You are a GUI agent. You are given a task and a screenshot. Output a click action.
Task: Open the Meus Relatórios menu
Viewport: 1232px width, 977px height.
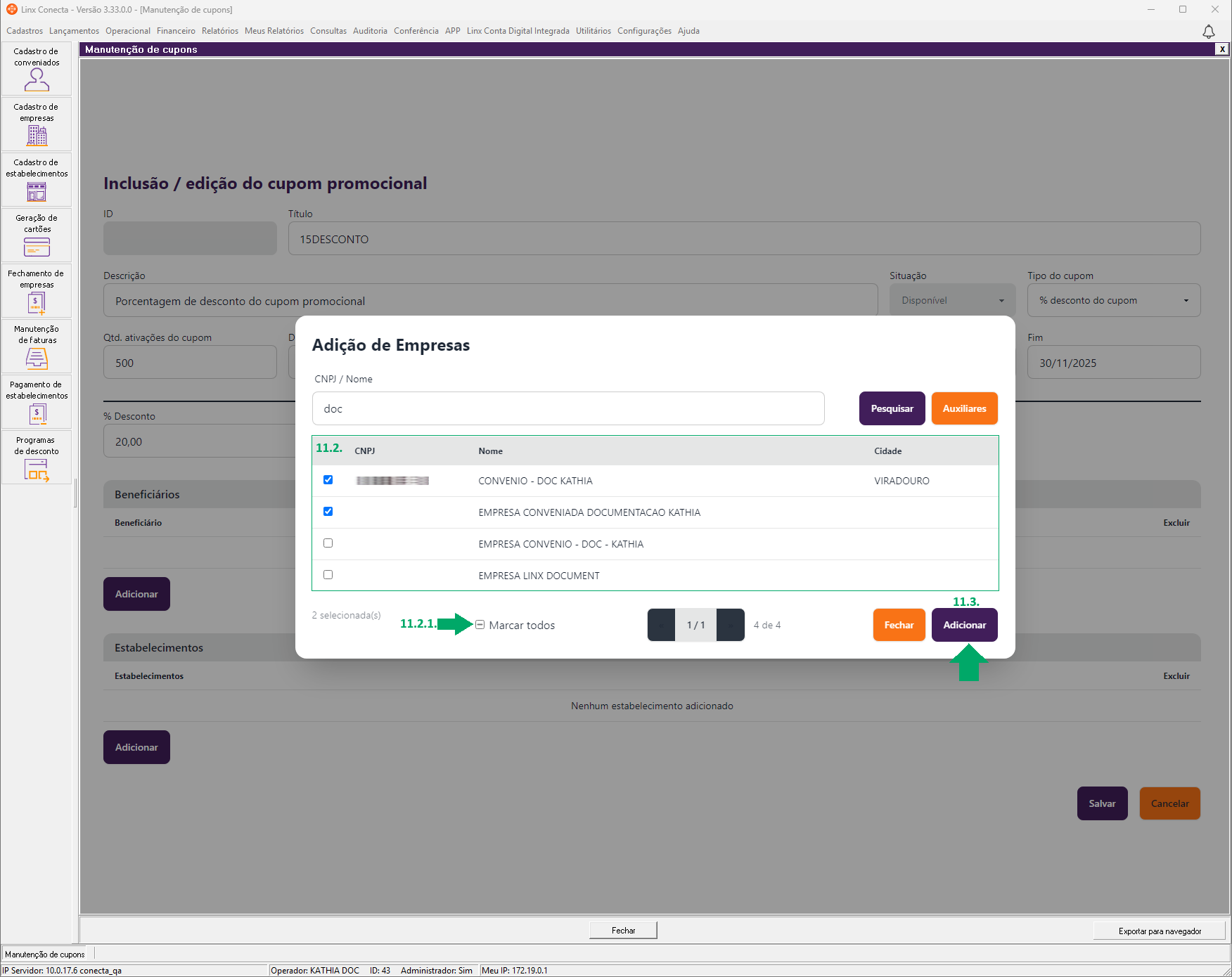[x=274, y=31]
